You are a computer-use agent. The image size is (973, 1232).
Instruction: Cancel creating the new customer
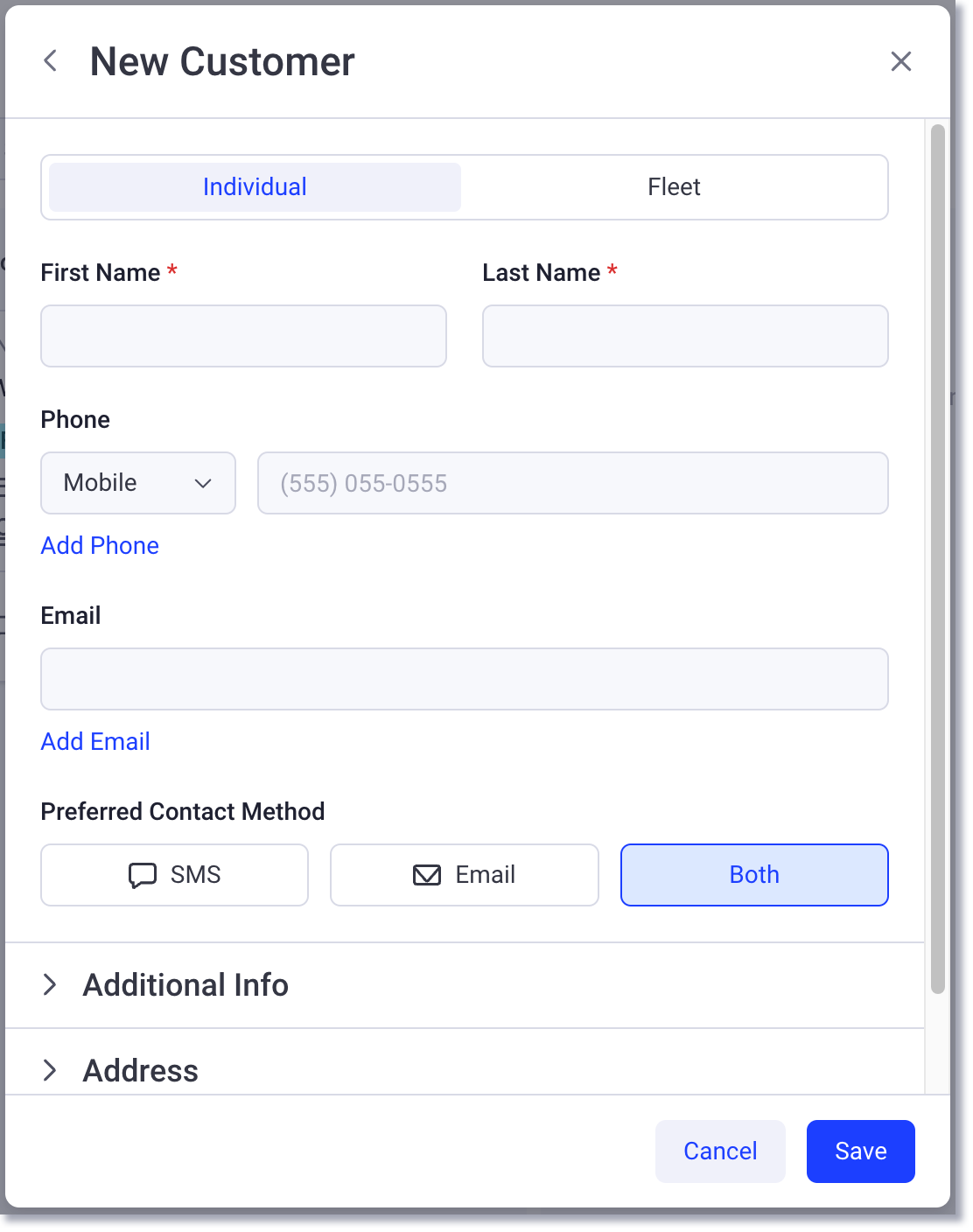(720, 1151)
